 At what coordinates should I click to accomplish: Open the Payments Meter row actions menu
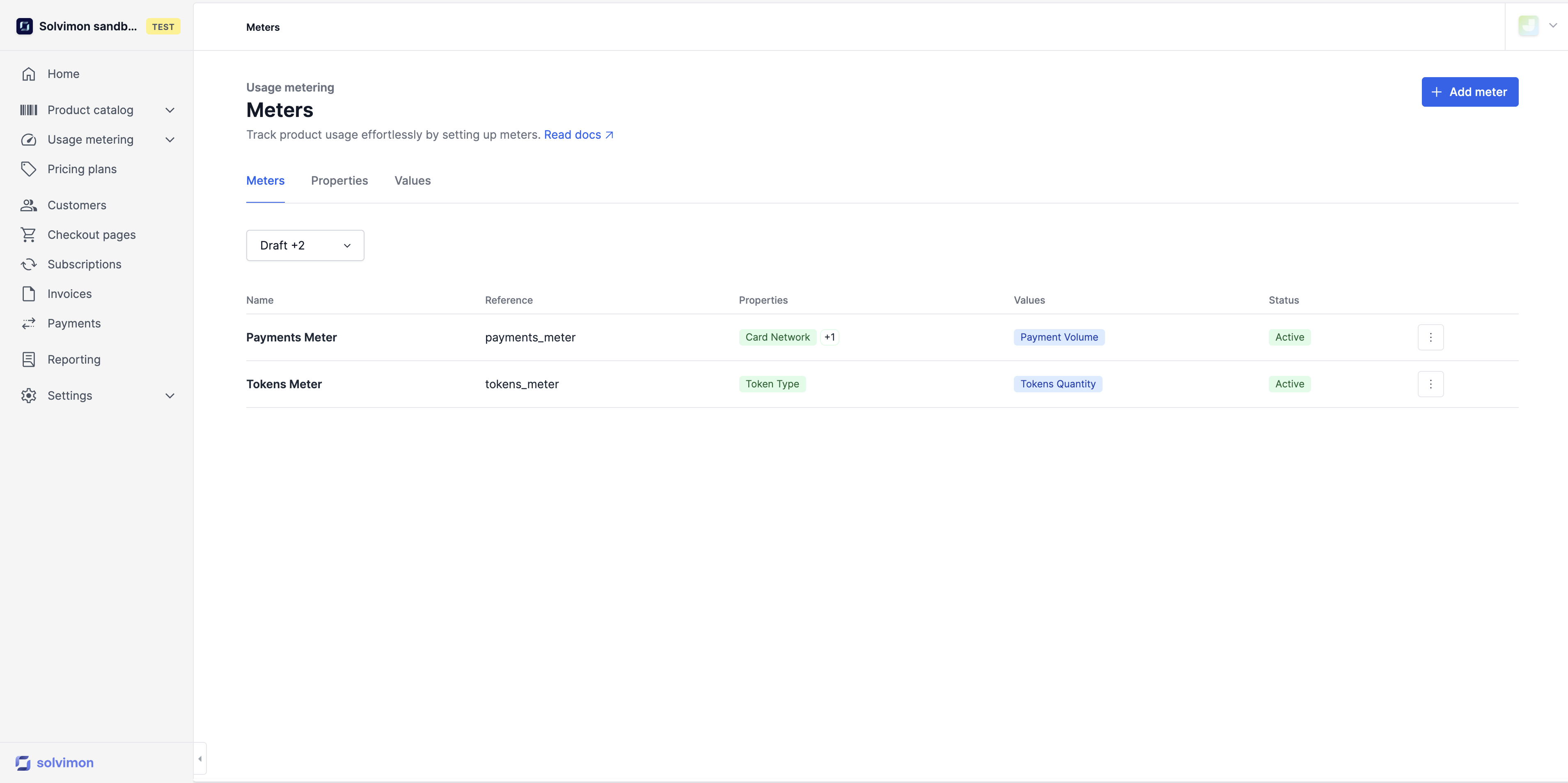pyautogui.click(x=1430, y=337)
